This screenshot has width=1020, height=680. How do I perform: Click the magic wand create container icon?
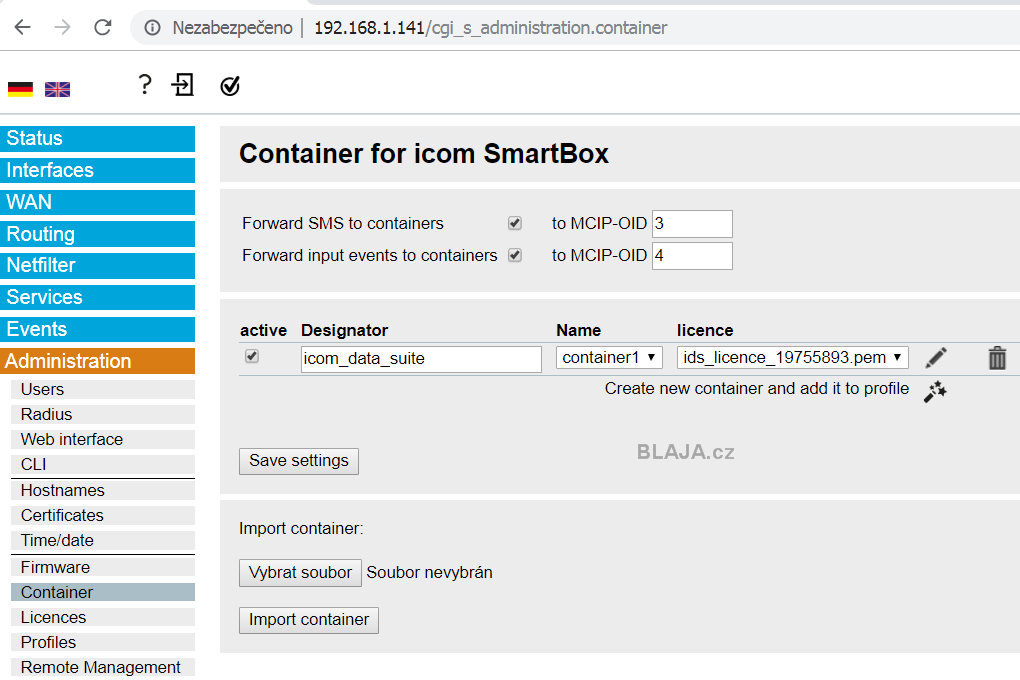point(935,391)
